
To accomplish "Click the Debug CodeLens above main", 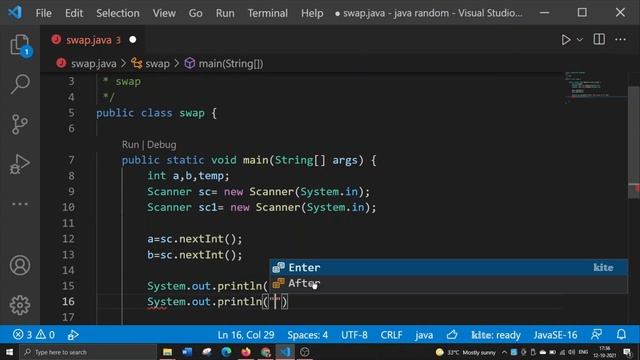I will (162, 144).
